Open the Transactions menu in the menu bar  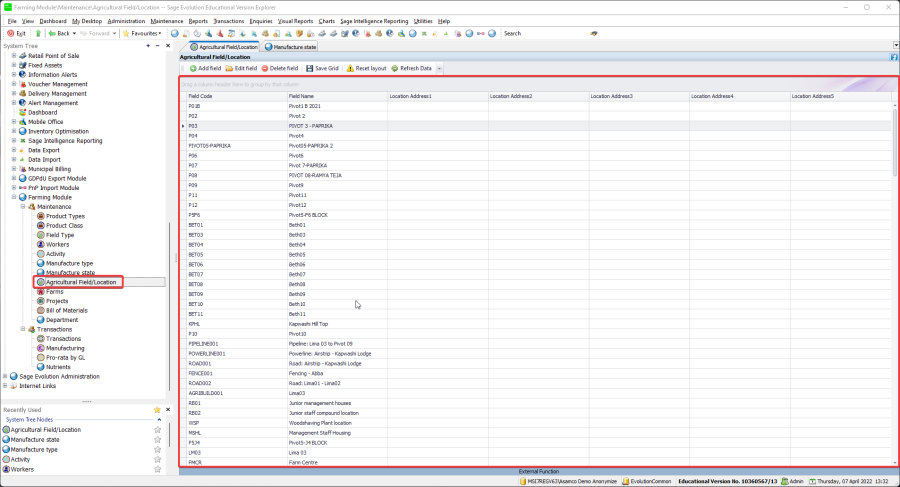pyautogui.click(x=228, y=20)
